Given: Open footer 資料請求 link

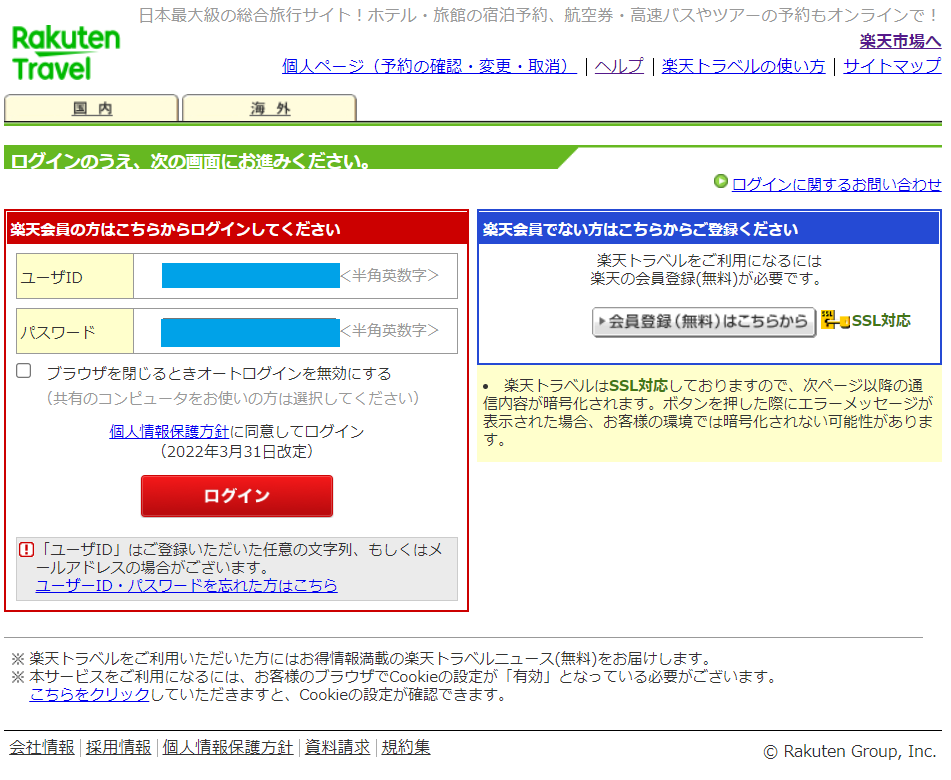Looking at the screenshot, I should 337,747.
